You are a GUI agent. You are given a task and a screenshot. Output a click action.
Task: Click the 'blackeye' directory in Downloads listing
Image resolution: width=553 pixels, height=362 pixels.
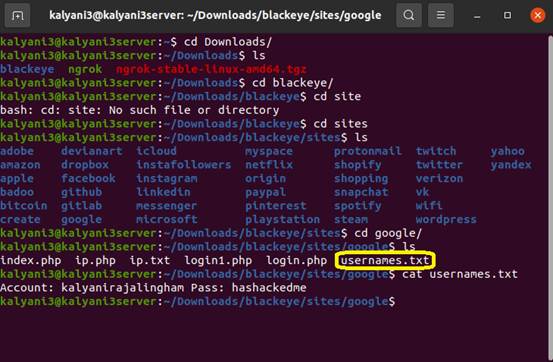tap(27, 69)
